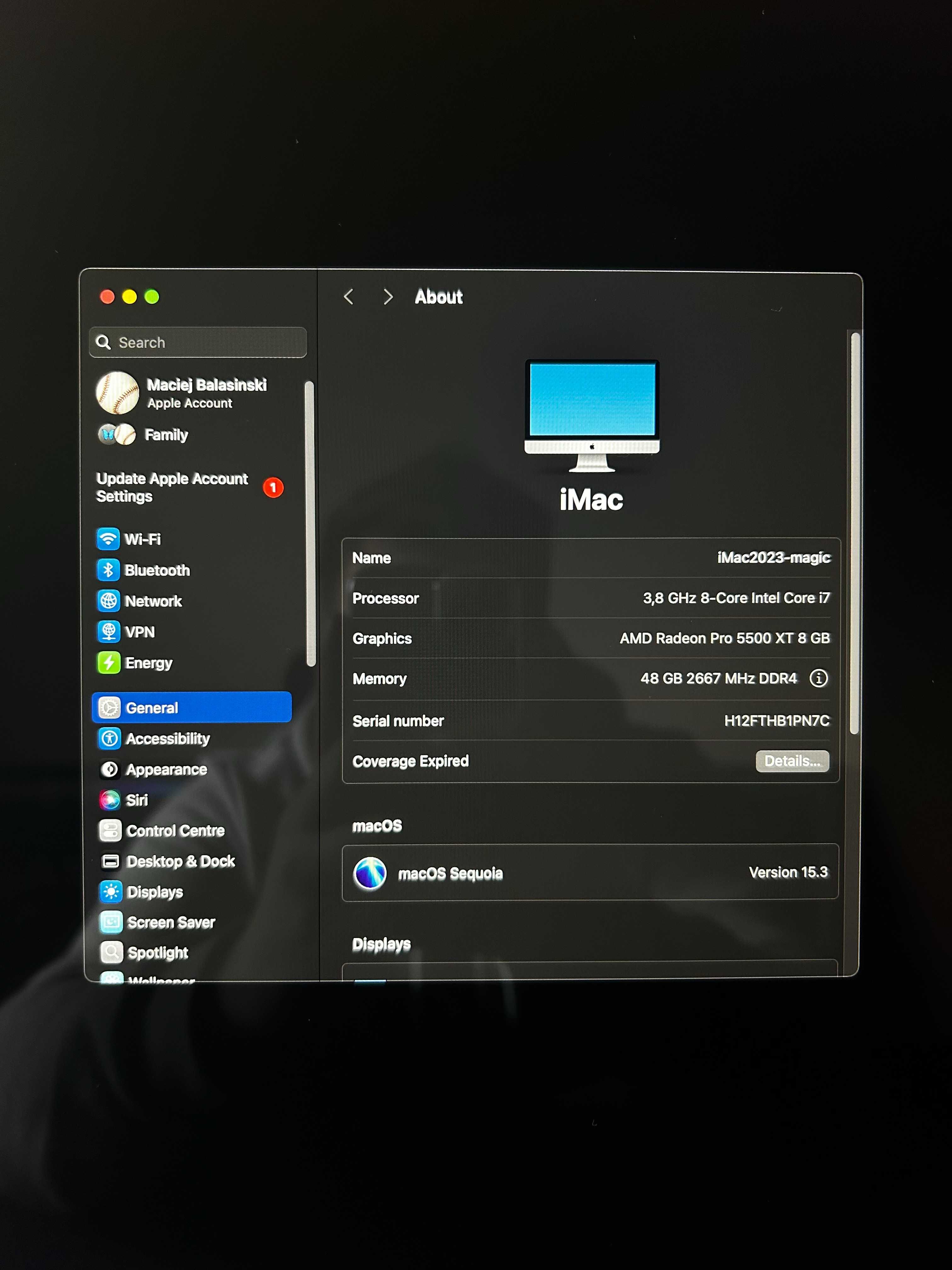Screen dimensions: 952x1270
Task: Click the search magnifier icon
Action: pyautogui.click(x=103, y=342)
